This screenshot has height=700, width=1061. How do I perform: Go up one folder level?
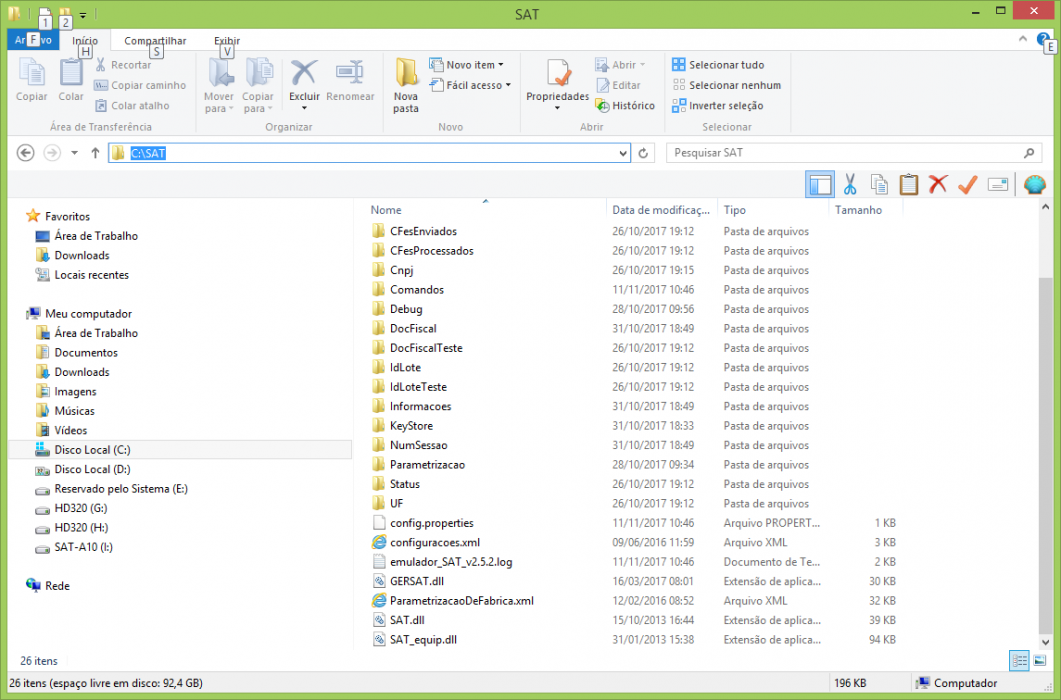pyautogui.click(x=95, y=153)
